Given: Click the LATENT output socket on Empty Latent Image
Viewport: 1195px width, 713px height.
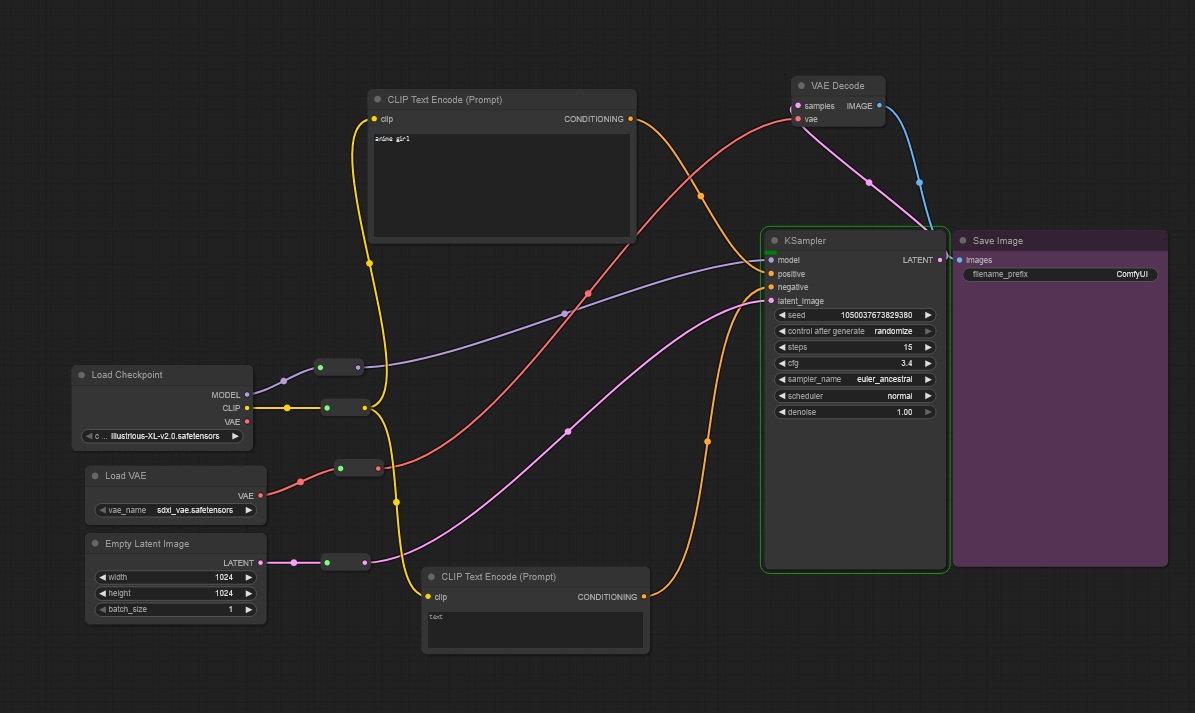Looking at the screenshot, I should pyautogui.click(x=261, y=563).
